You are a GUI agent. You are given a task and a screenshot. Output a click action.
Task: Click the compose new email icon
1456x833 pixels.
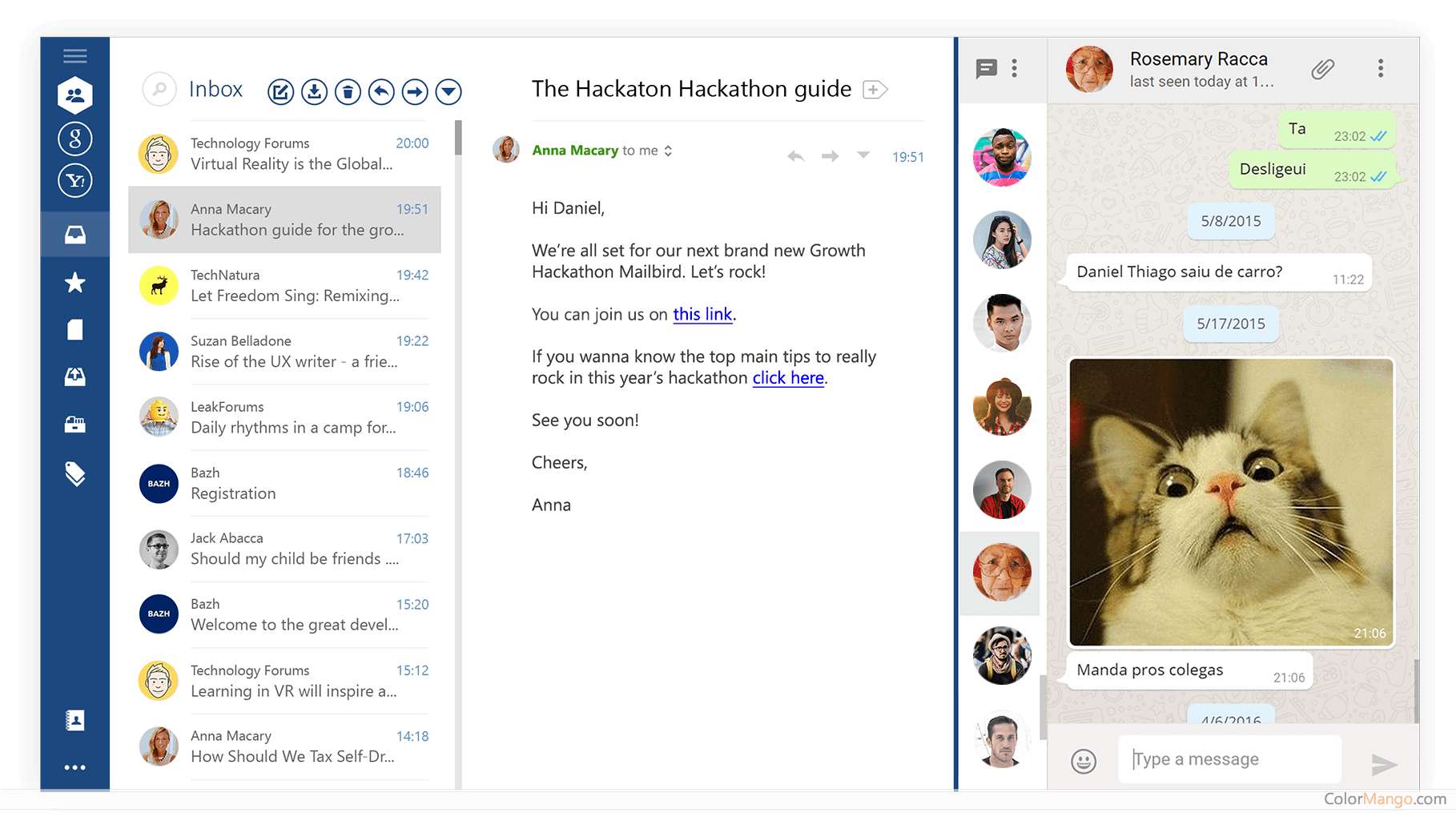tap(280, 92)
